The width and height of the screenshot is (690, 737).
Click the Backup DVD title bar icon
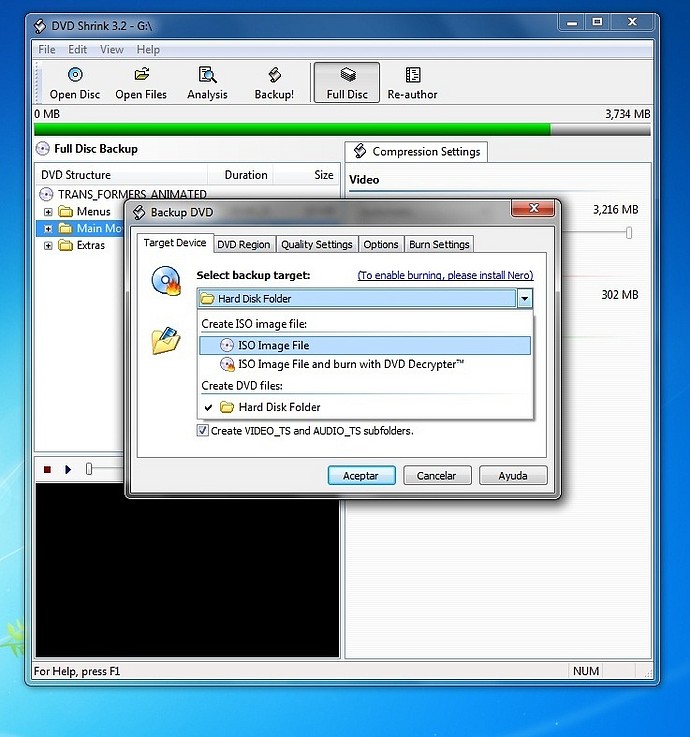point(139,212)
